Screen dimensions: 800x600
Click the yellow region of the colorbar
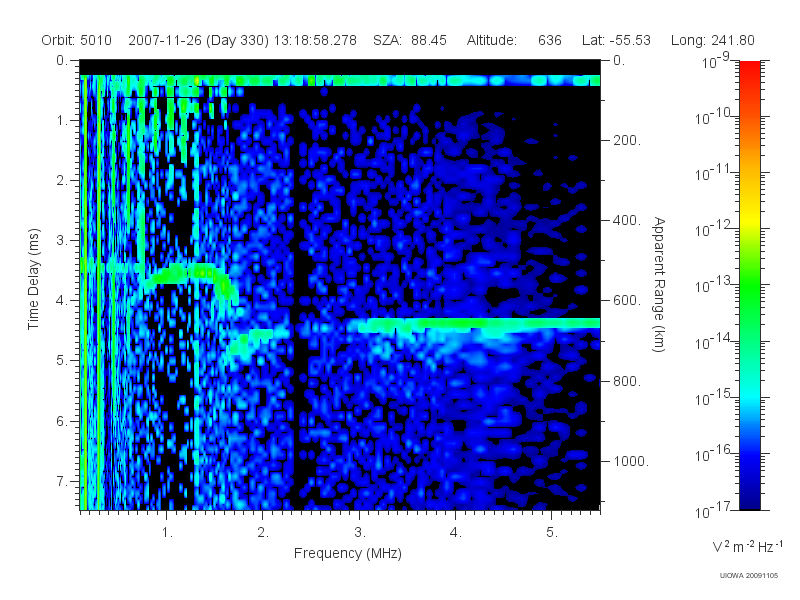pyautogui.click(x=749, y=218)
